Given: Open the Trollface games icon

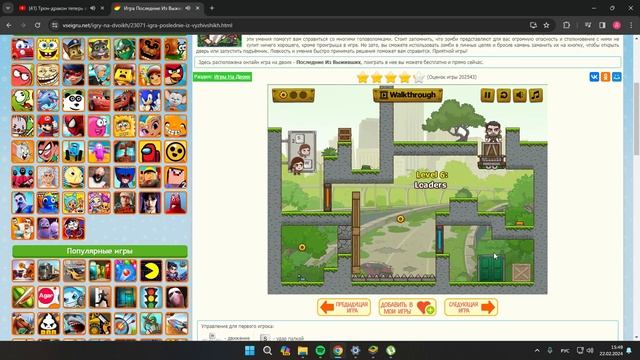Looking at the screenshot, I should click(x=48, y=75).
